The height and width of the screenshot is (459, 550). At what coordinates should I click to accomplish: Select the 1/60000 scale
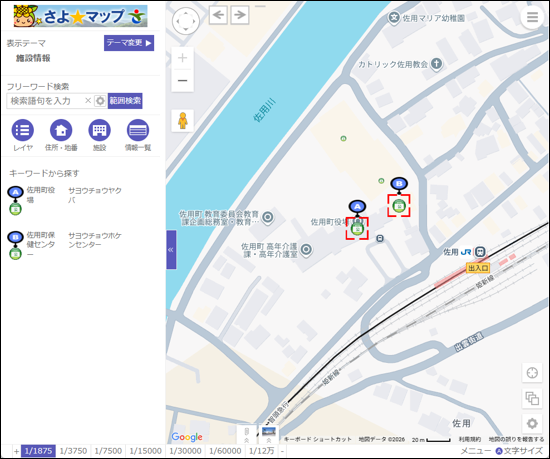coord(225,451)
